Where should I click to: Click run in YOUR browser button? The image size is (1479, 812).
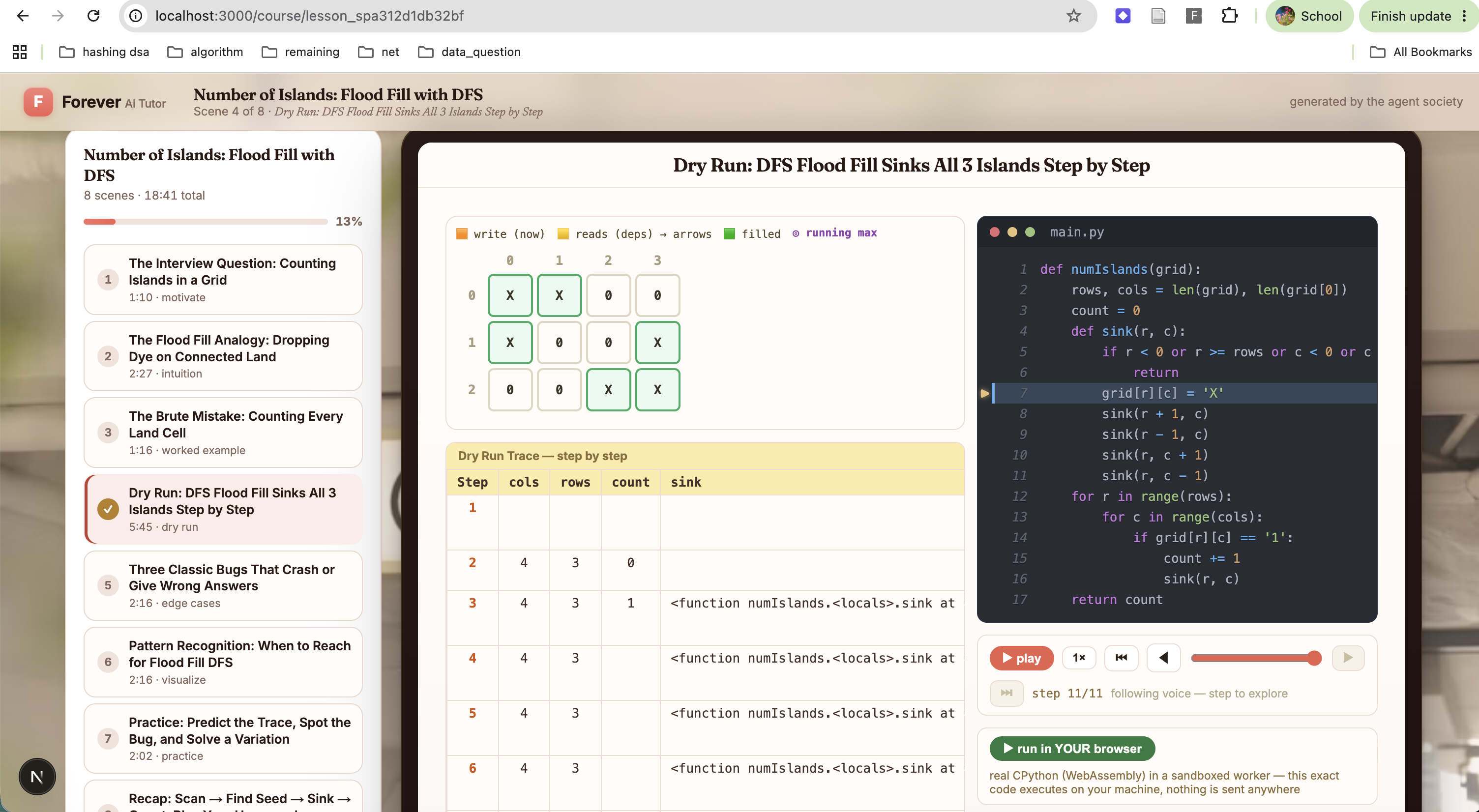(x=1072, y=748)
